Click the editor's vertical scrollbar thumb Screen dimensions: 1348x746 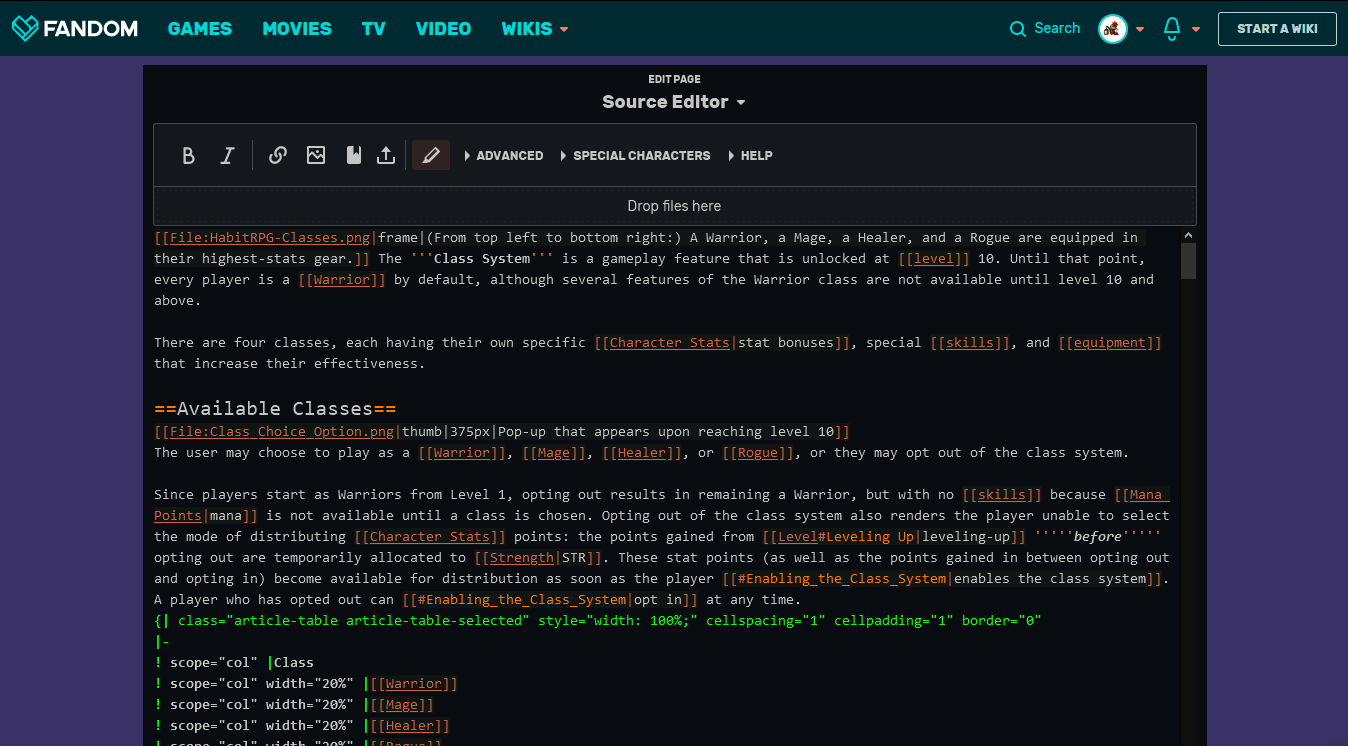pos(1188,260)
